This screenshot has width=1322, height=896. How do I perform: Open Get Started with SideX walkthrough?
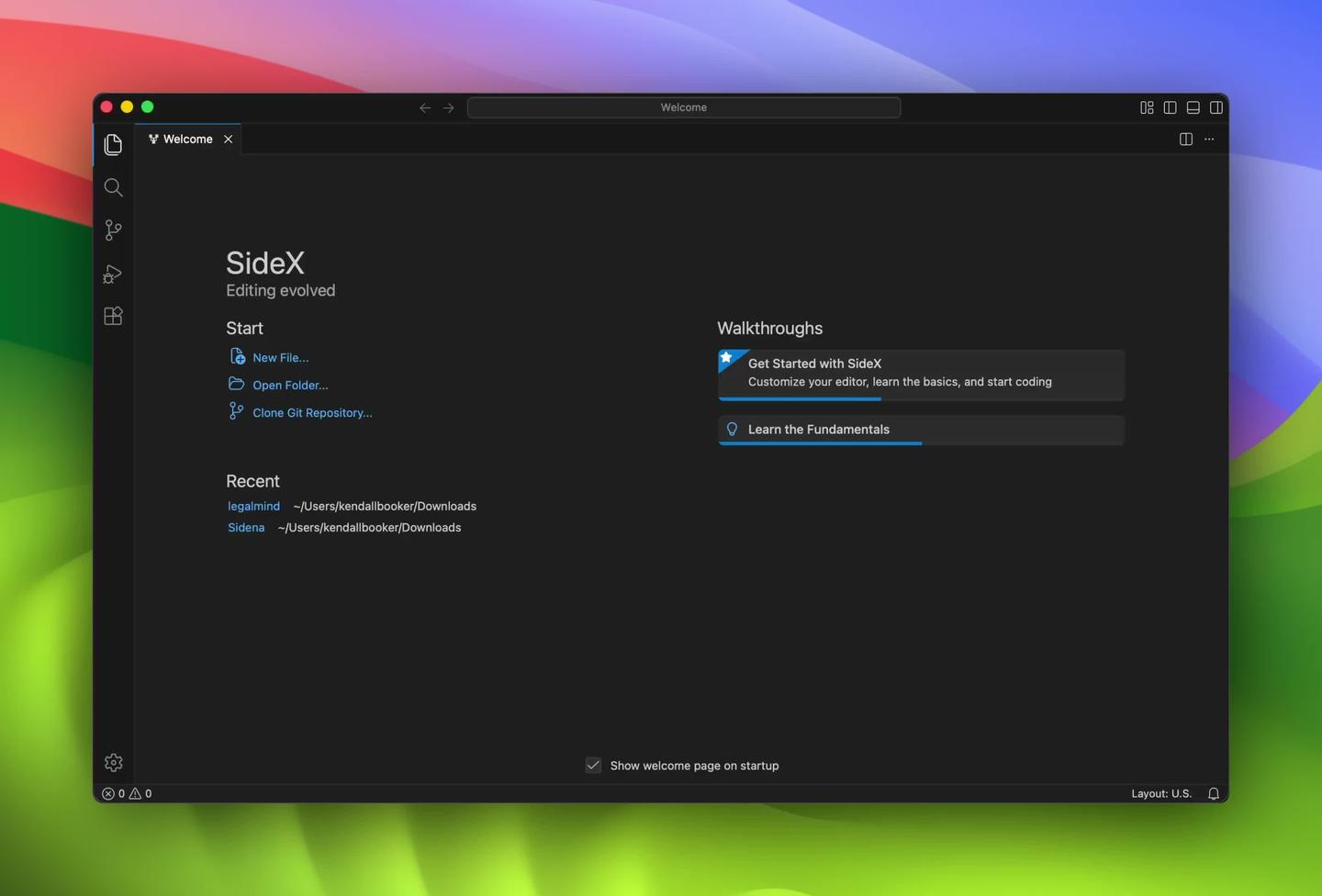(921, 375)
